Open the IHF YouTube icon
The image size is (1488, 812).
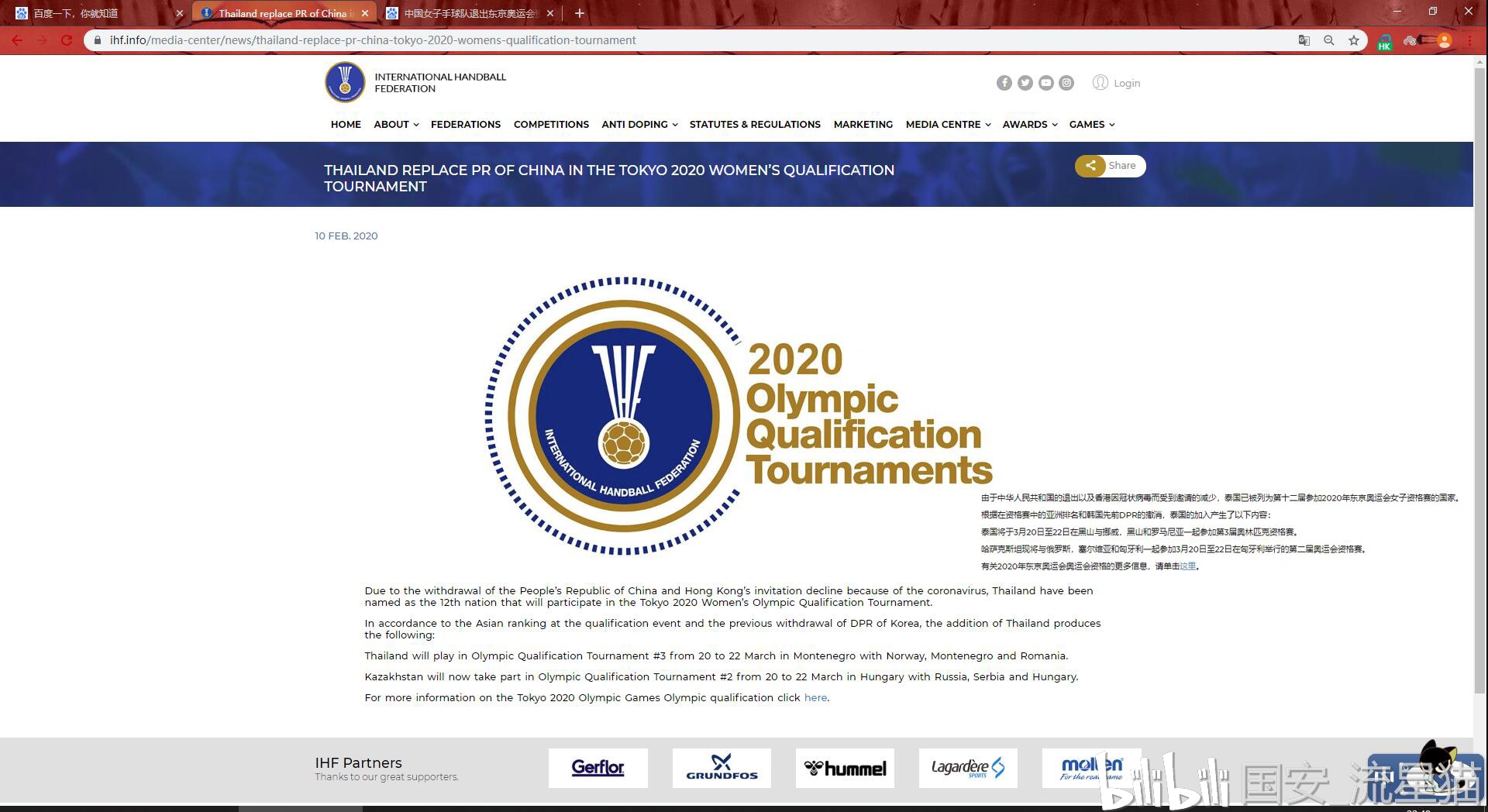click(x=1045, y=83)
